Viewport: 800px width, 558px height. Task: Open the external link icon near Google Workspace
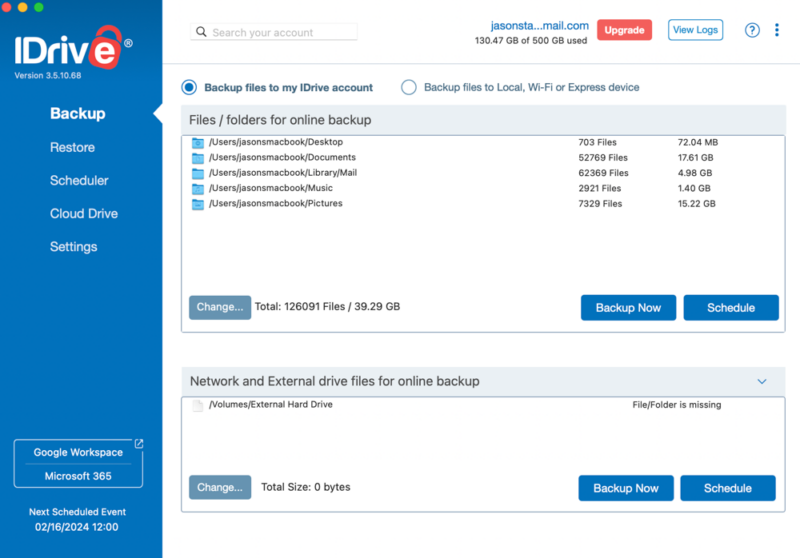(x=139, y=444)
